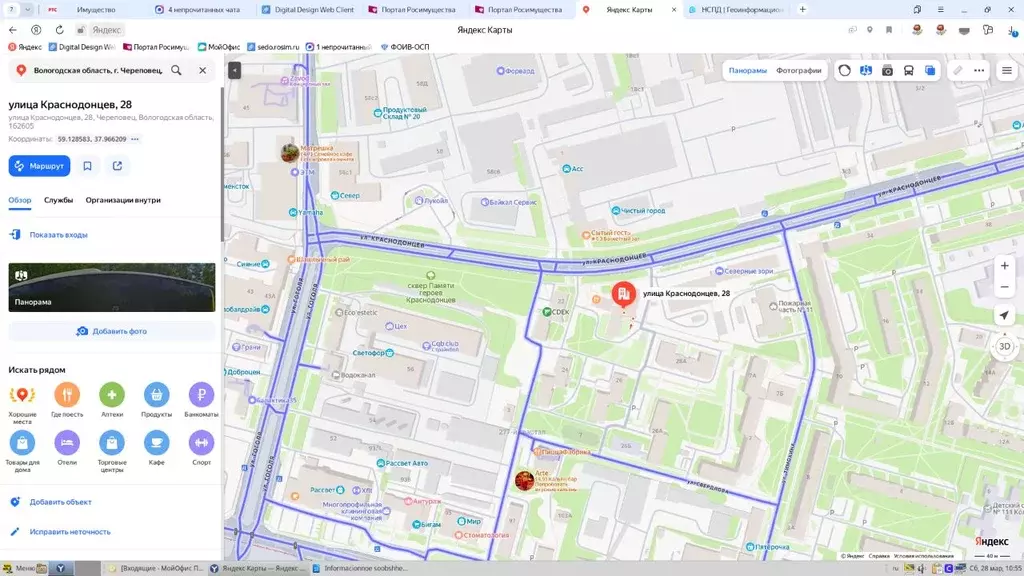This screenshot has height=576, width=1024.
Task: Switch to the Службы tab
Action: tap(58, 200)
